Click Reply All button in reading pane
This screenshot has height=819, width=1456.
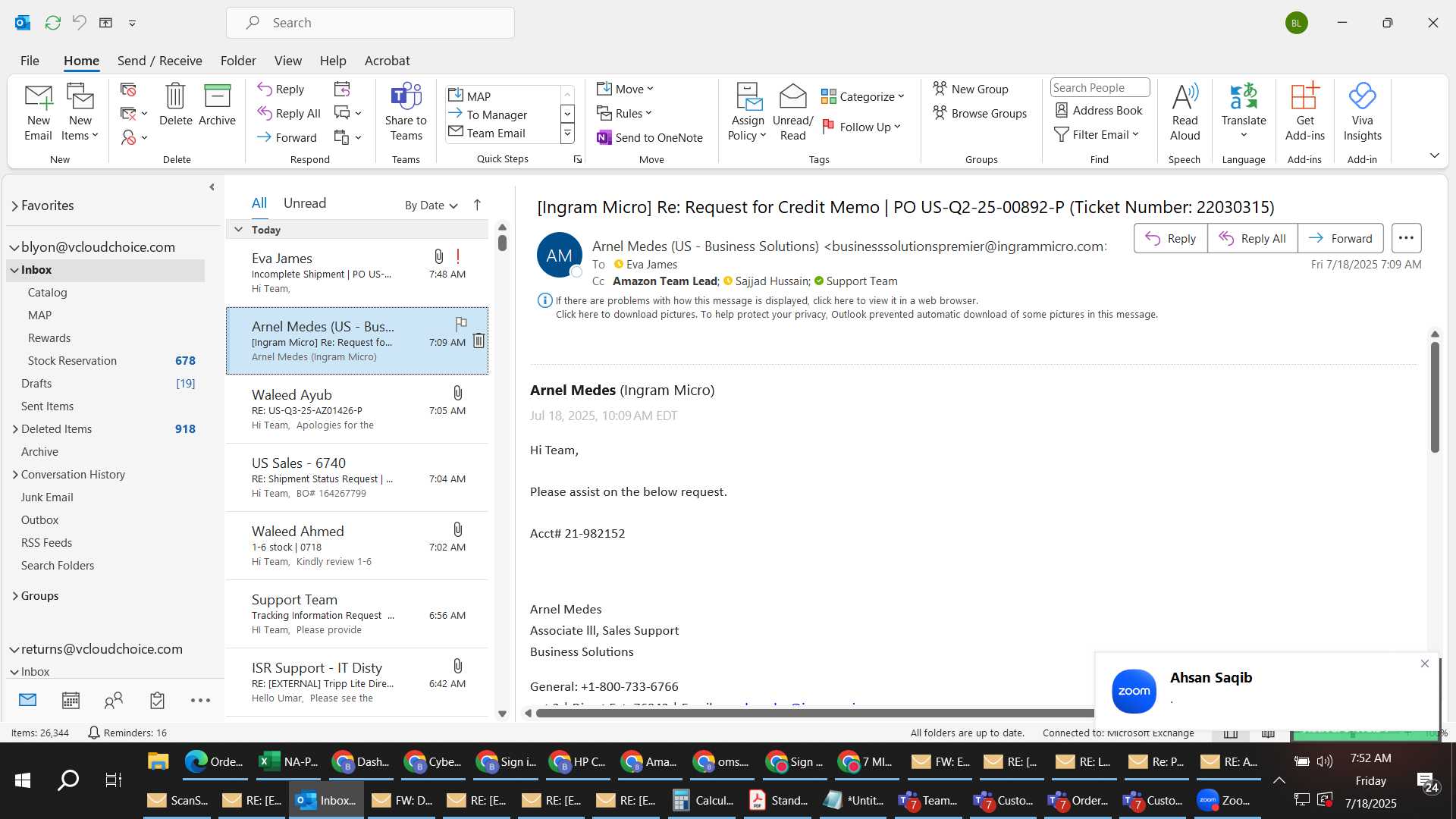pyautogui.click(x=1252, y=238)
